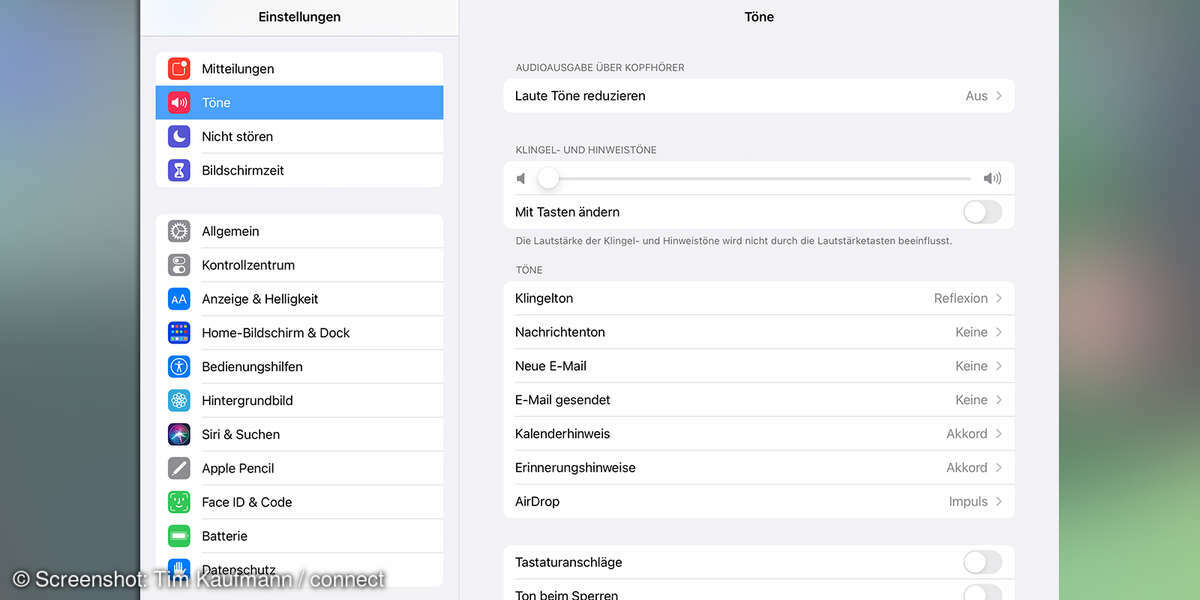Enable the Tastaturanschläge switch
The image size is (1200, 600).
tap(982, 562)
